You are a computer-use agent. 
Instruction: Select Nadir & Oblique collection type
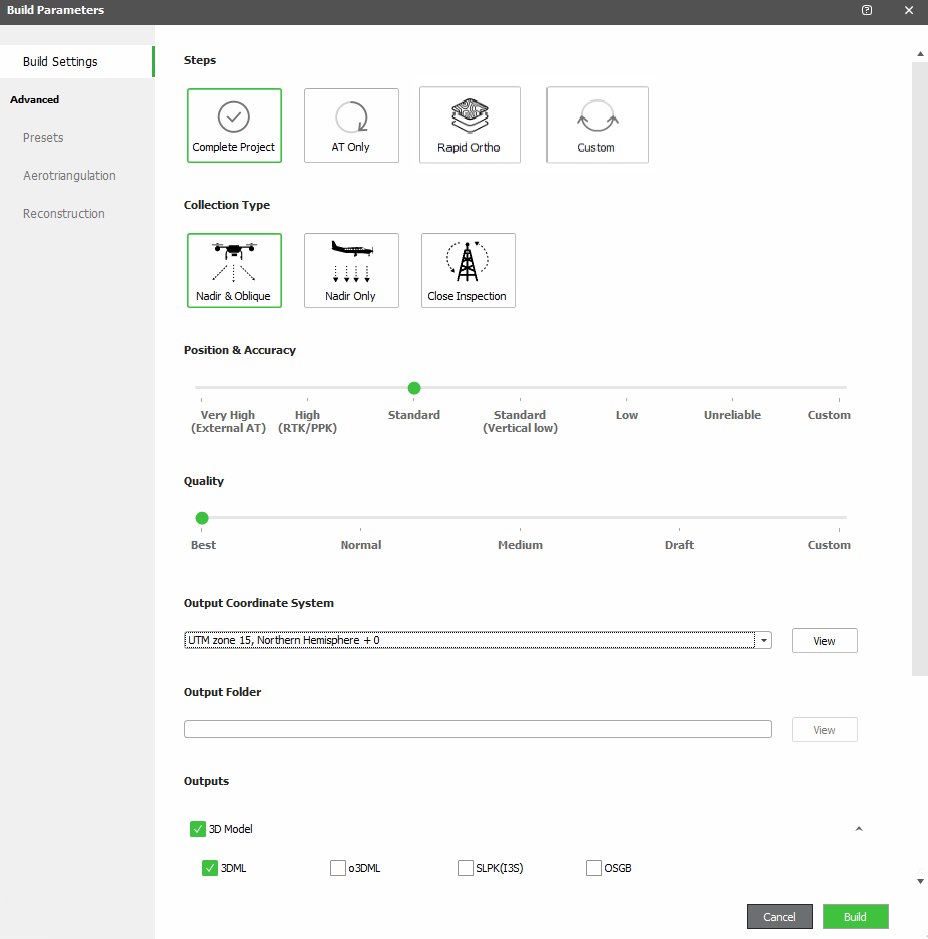coord(234,271)
